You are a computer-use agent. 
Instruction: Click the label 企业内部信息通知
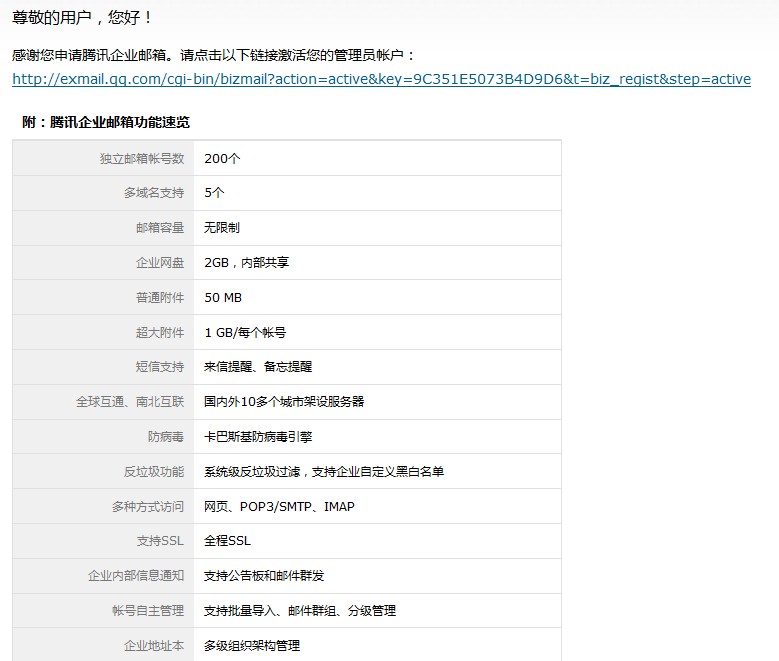tap(136, 576)
